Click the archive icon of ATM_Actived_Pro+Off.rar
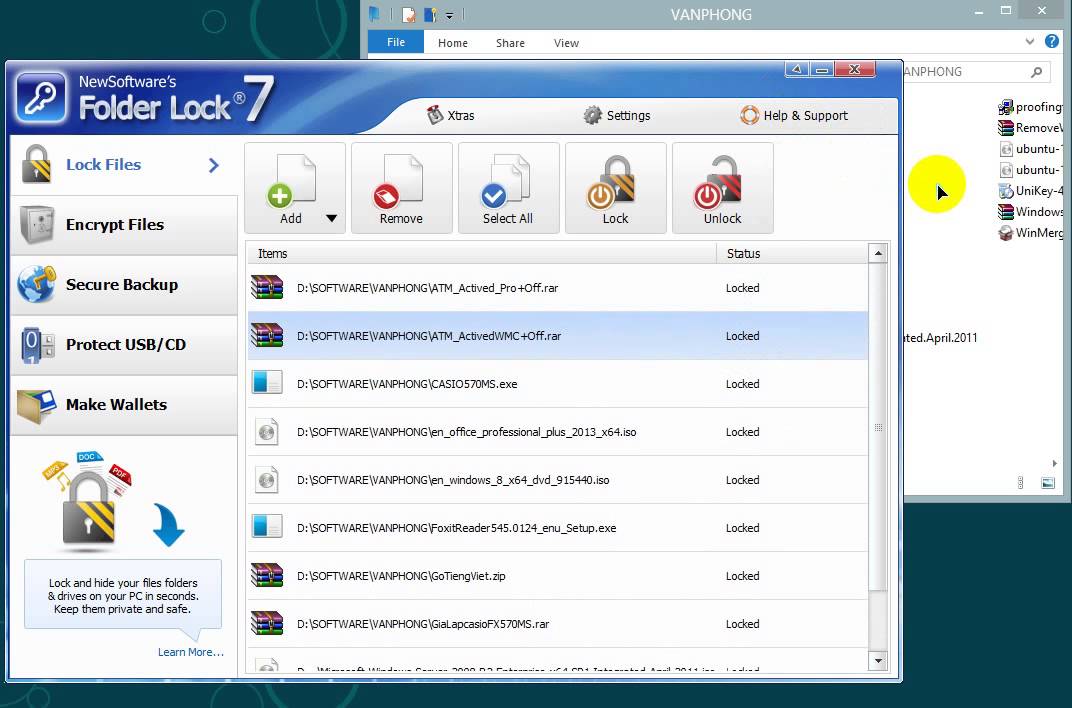1072x708 pixels. pos(267,287)
